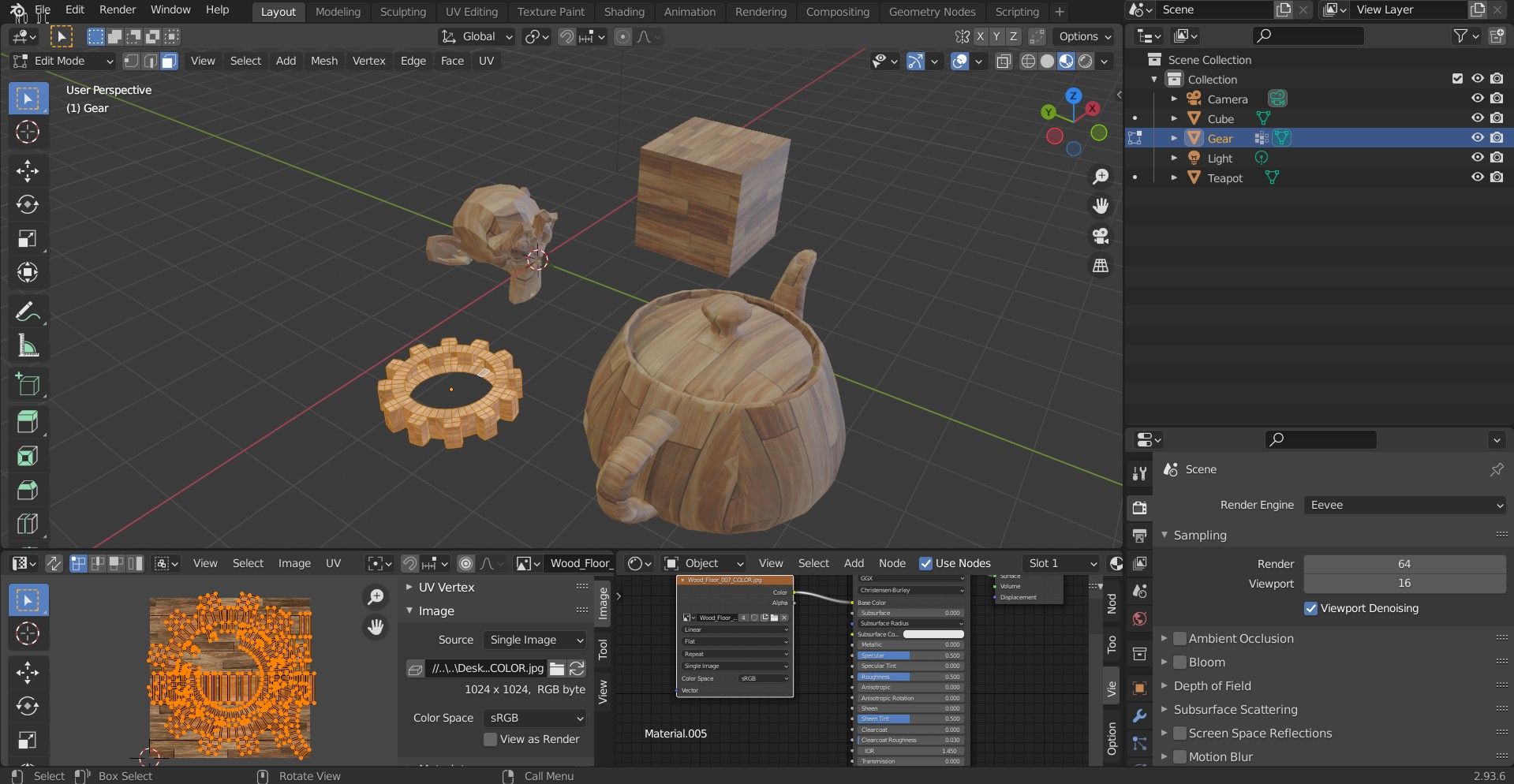The width and height of the screenshot is (1514, 784).
Task: Activate the Measure tool
Action: pyautogui.click(x=28, y=345)
